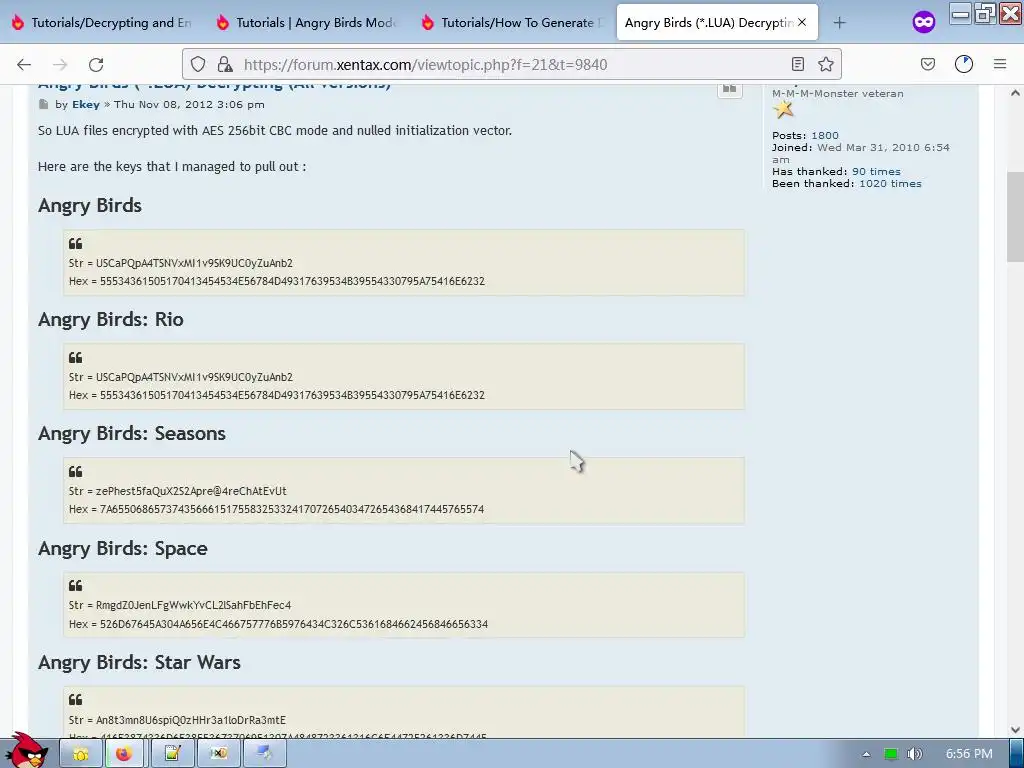Open the Angry Birds Start button
The width and height of the screenshot is (1024, 768).
pos(27,751)
